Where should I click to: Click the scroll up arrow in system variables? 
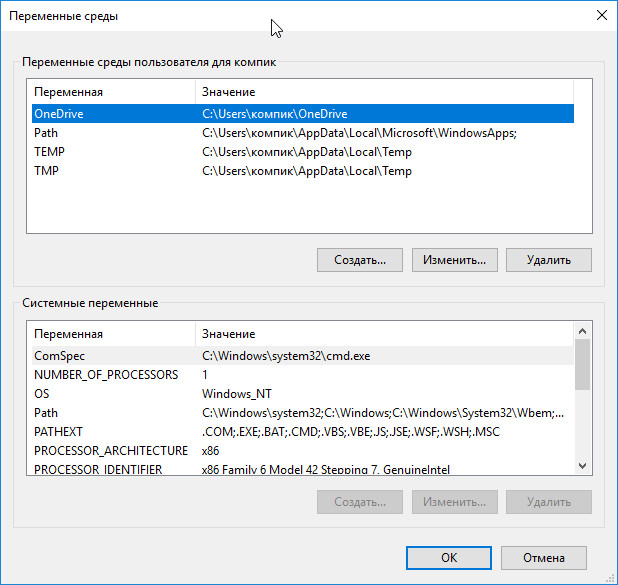pyautogui.click(x=583, y=331)
